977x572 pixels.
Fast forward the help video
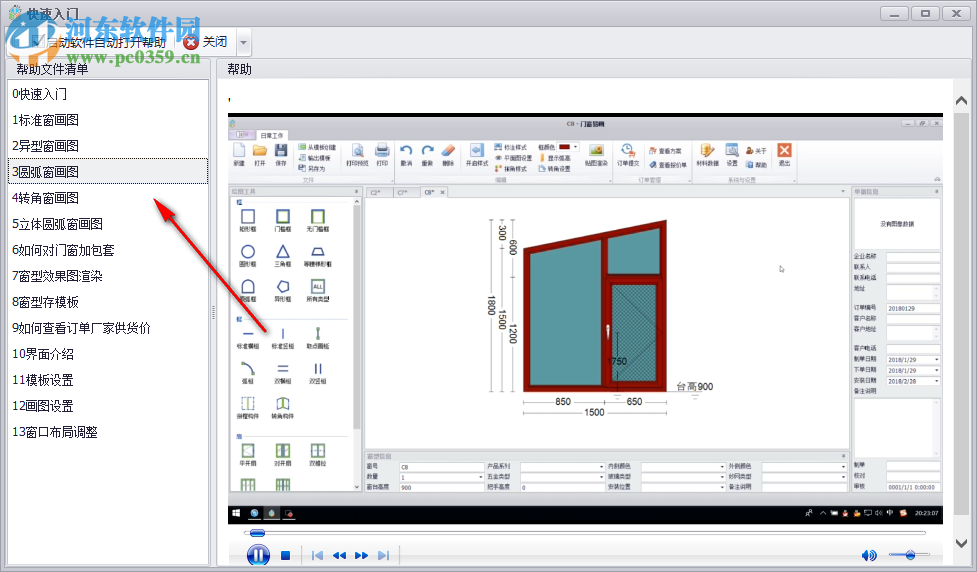(x=361, y=555)
